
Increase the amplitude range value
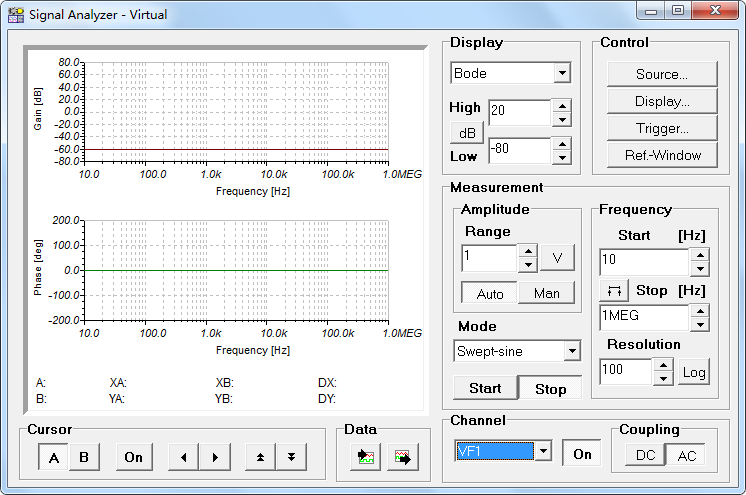point(528,251)
